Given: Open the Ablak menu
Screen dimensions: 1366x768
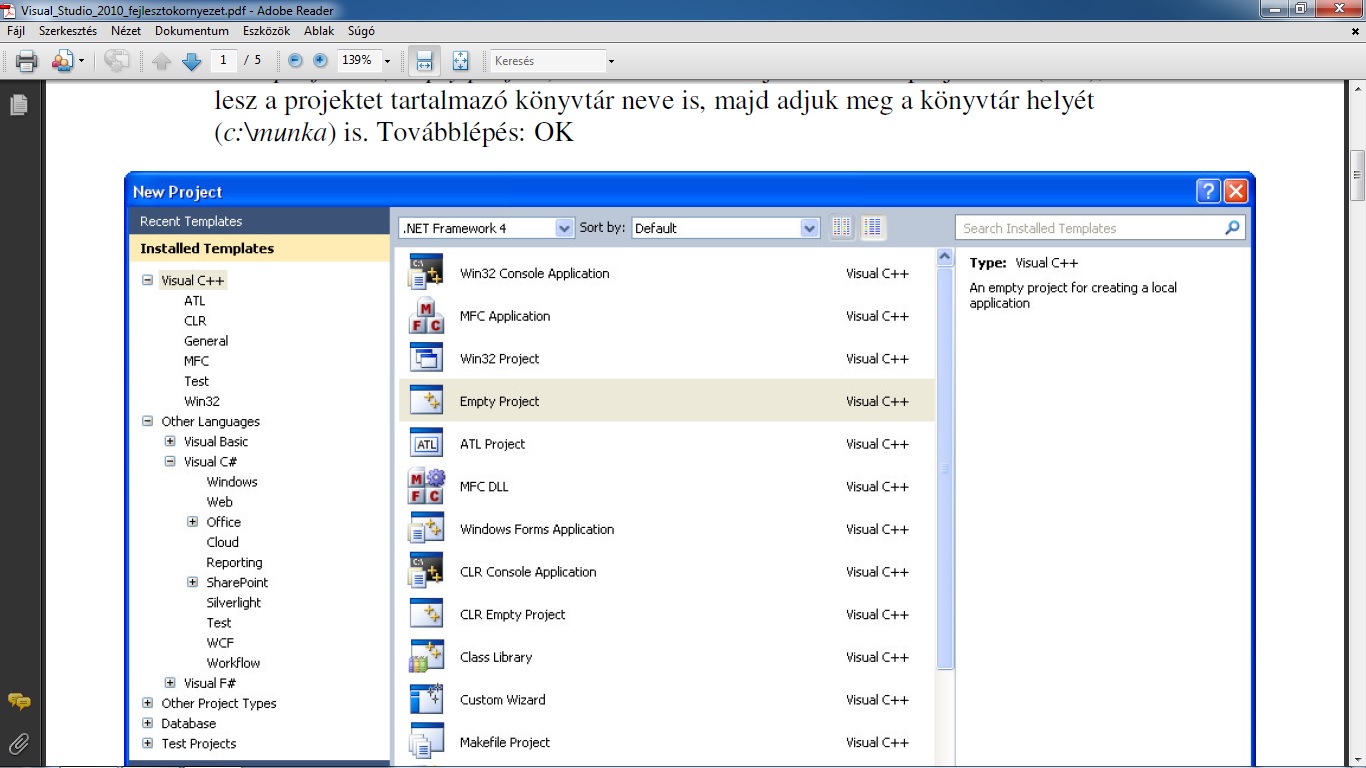Looking at the screenshot, I should point(319,31).
